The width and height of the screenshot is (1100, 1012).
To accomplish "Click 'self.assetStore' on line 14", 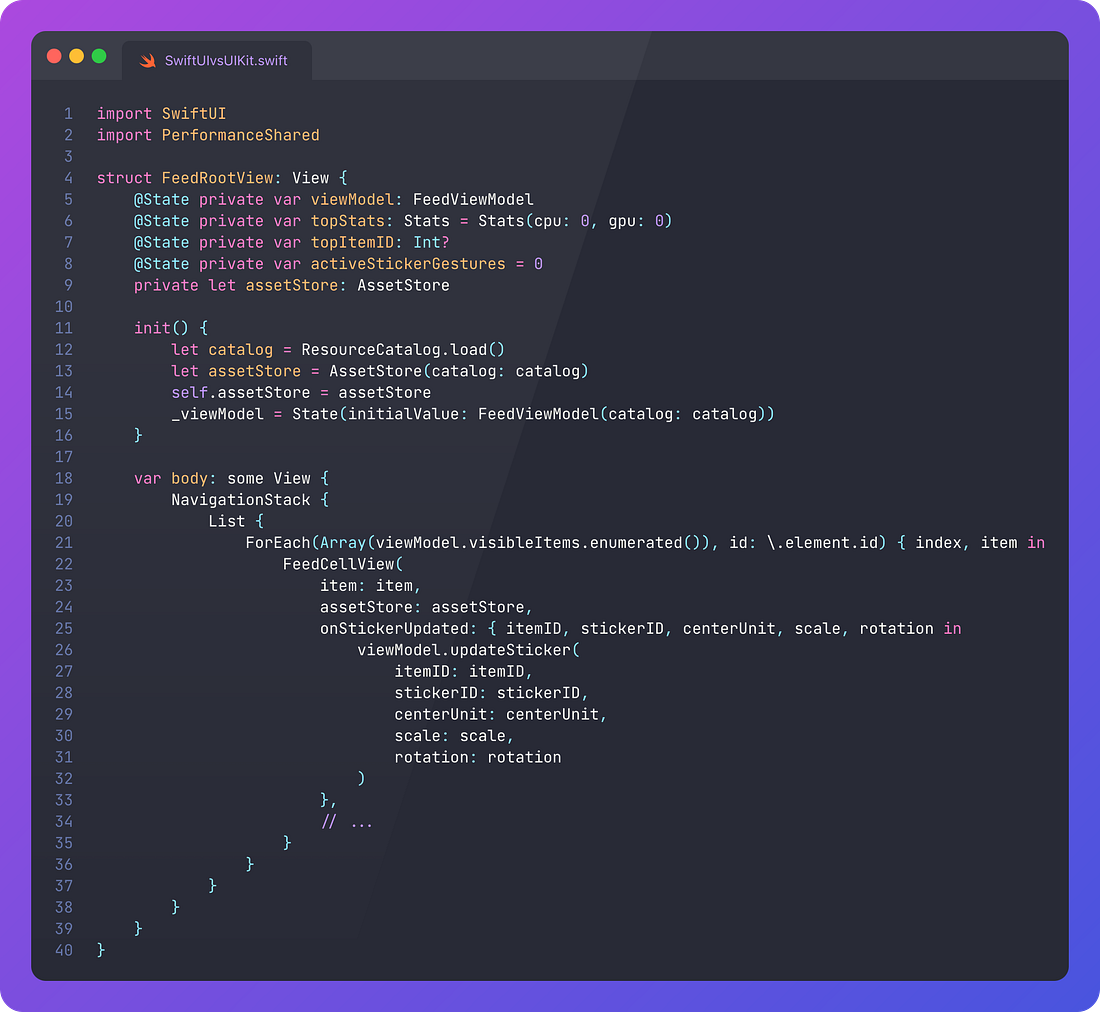I will [x=241, y=393].
